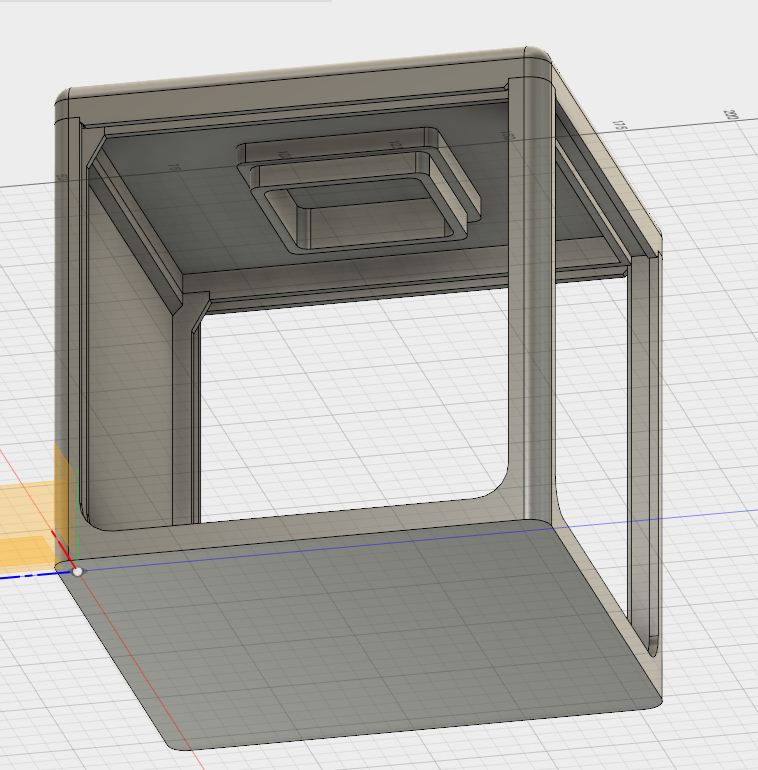Select the white origin point at model corner
The height and width of the screenshot is (770, 758).
point(77,572)
